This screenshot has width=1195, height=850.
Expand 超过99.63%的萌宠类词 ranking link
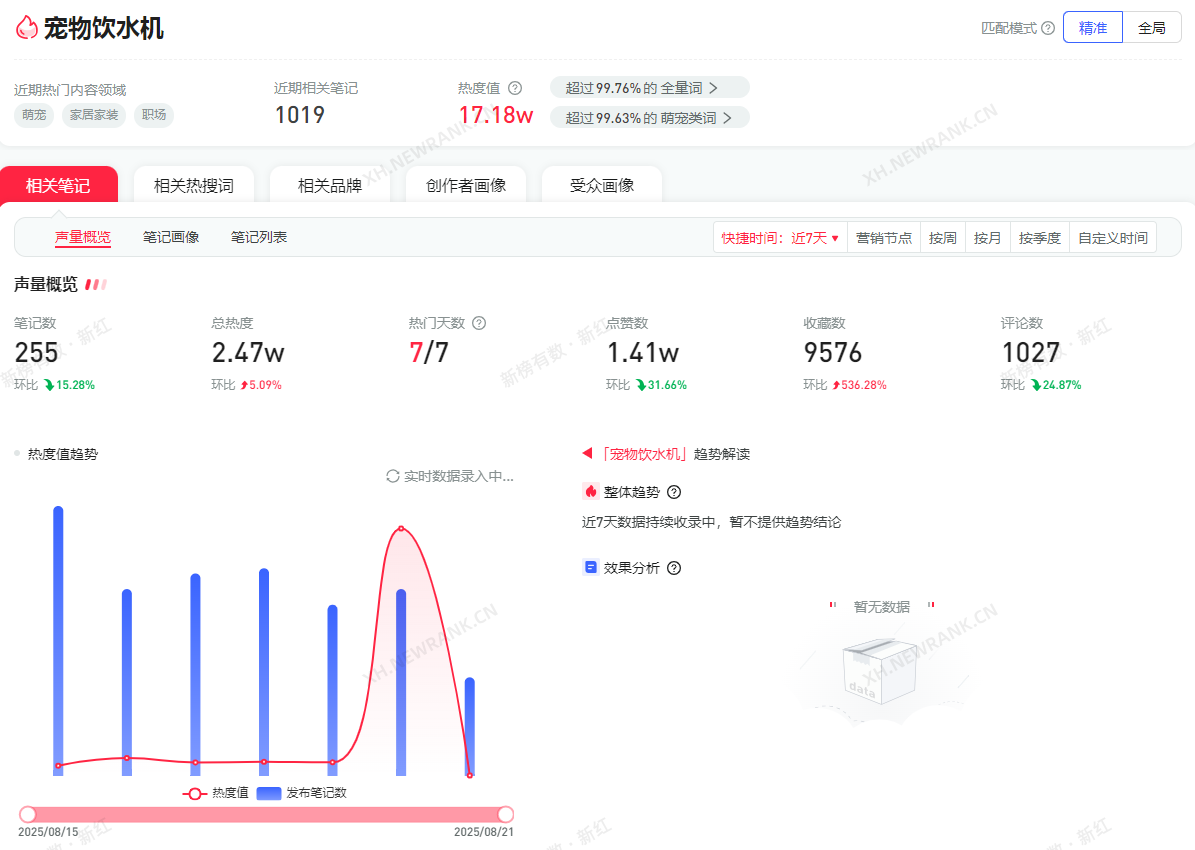coord(649,118)
